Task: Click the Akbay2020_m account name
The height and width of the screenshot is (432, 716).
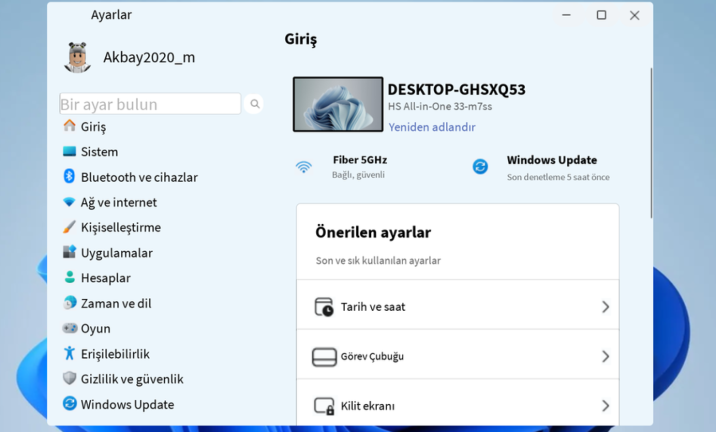Action: click(149, 58)
